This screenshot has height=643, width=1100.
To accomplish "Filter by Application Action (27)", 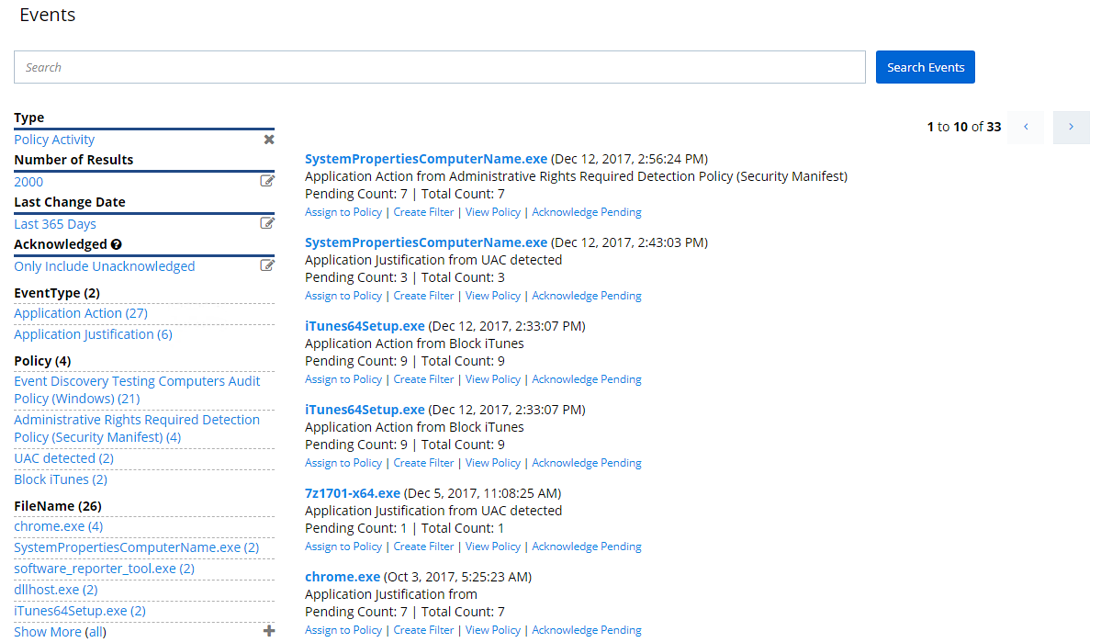I will pos(81,313).
